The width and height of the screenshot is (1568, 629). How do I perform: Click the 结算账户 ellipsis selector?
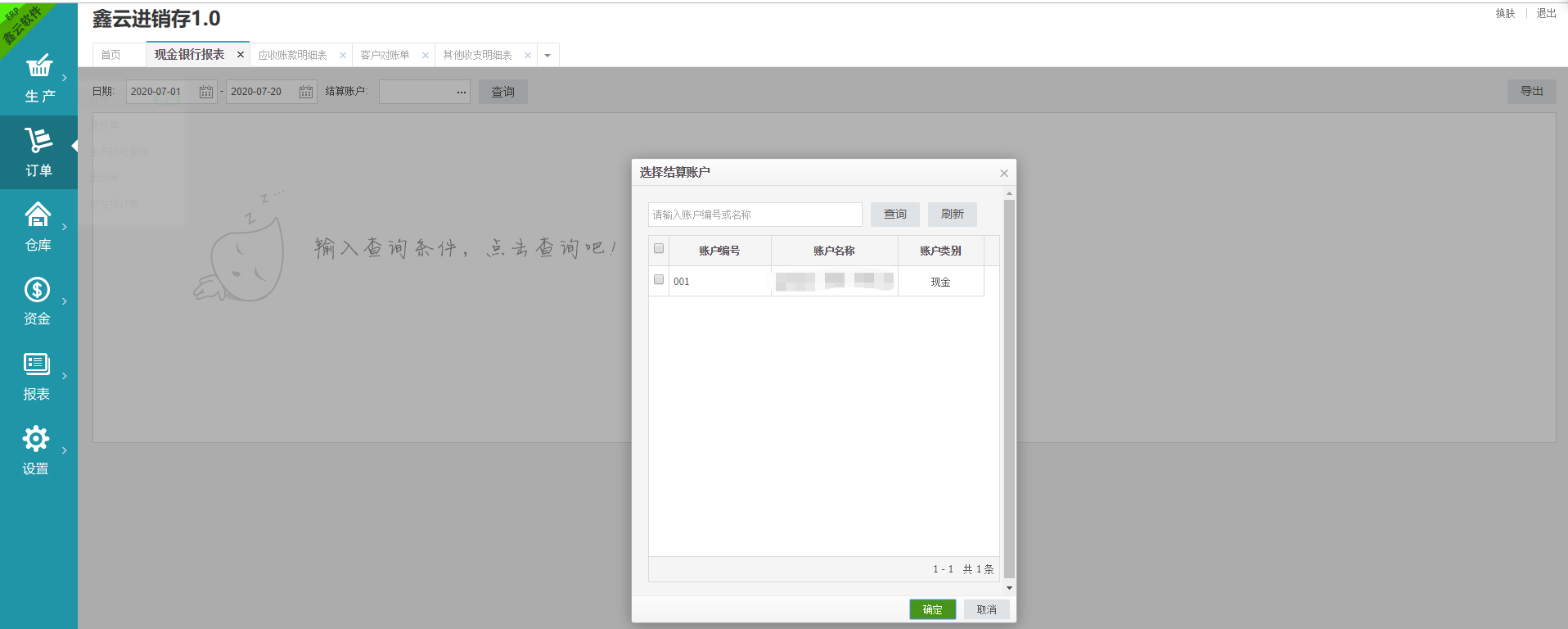tap(462, 92)
